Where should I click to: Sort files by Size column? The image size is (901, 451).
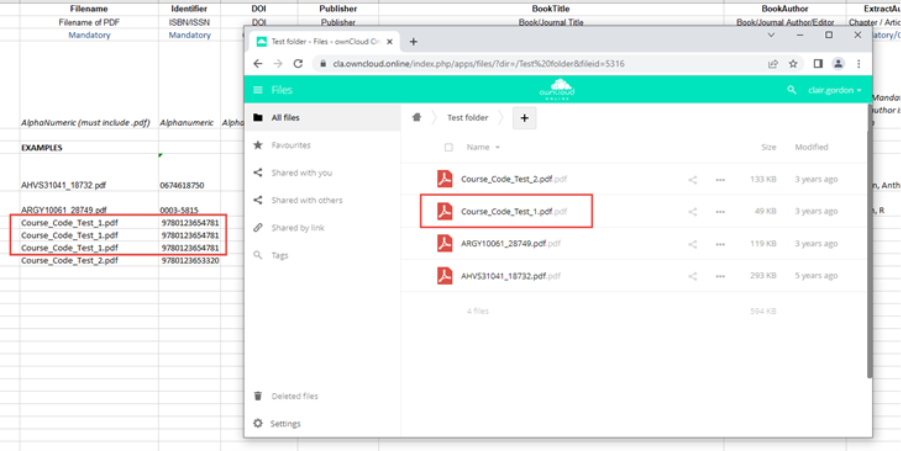pos(768,148)
